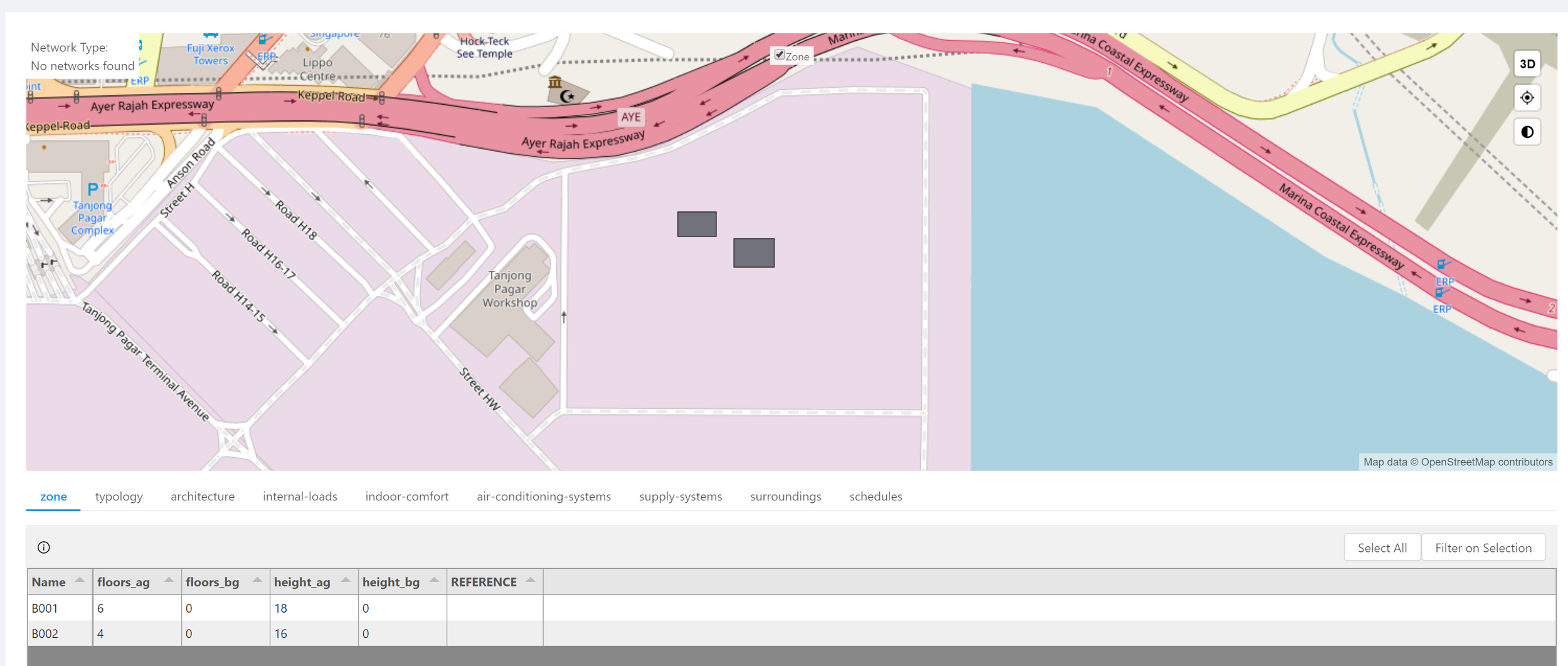Image resolution: width=1568 pixels, height=666 pixels.
Task: Sort the table by the Name column arrow
Action: pos(80,579)
